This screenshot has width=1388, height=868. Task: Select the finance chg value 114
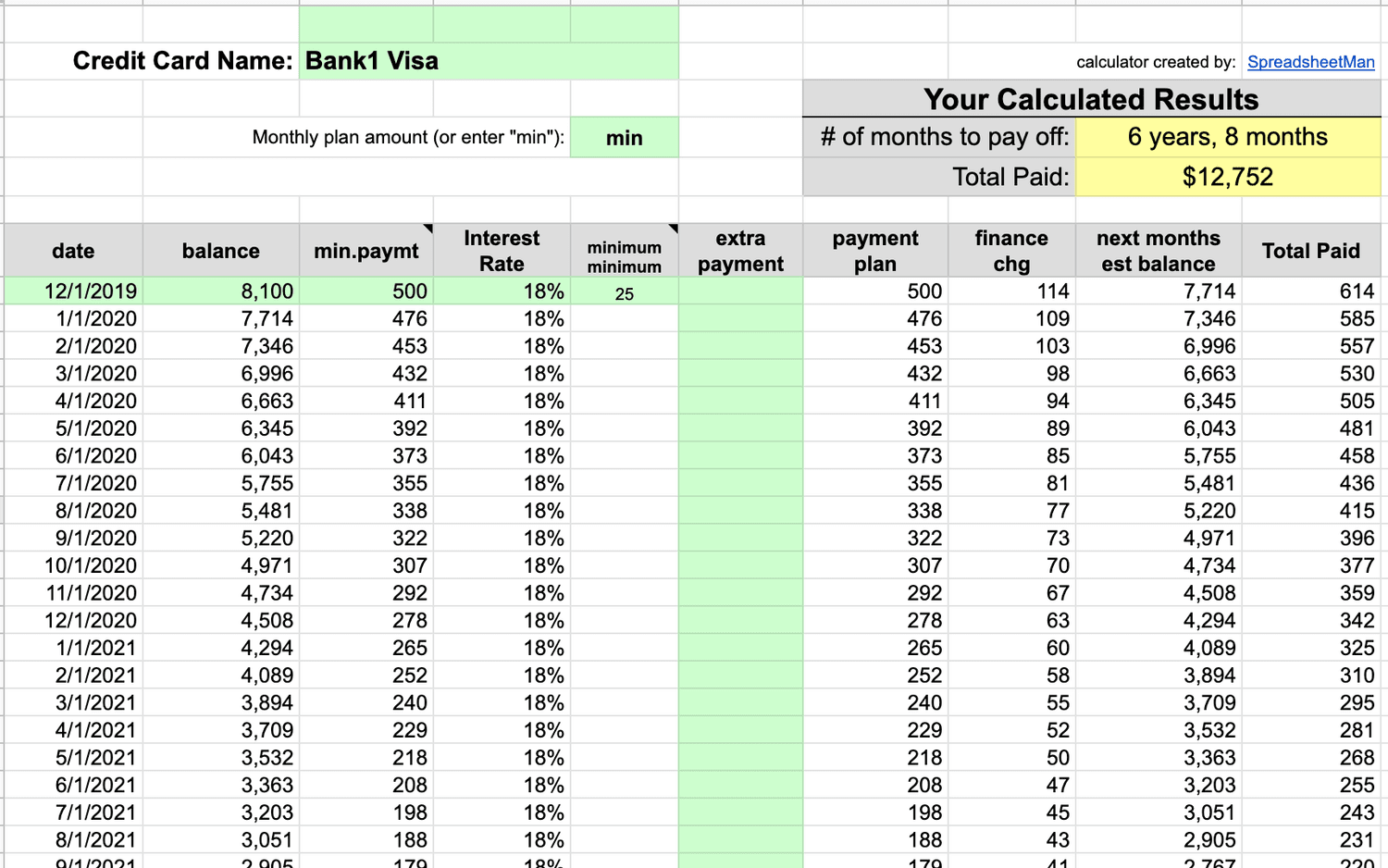coord(1011,291)
